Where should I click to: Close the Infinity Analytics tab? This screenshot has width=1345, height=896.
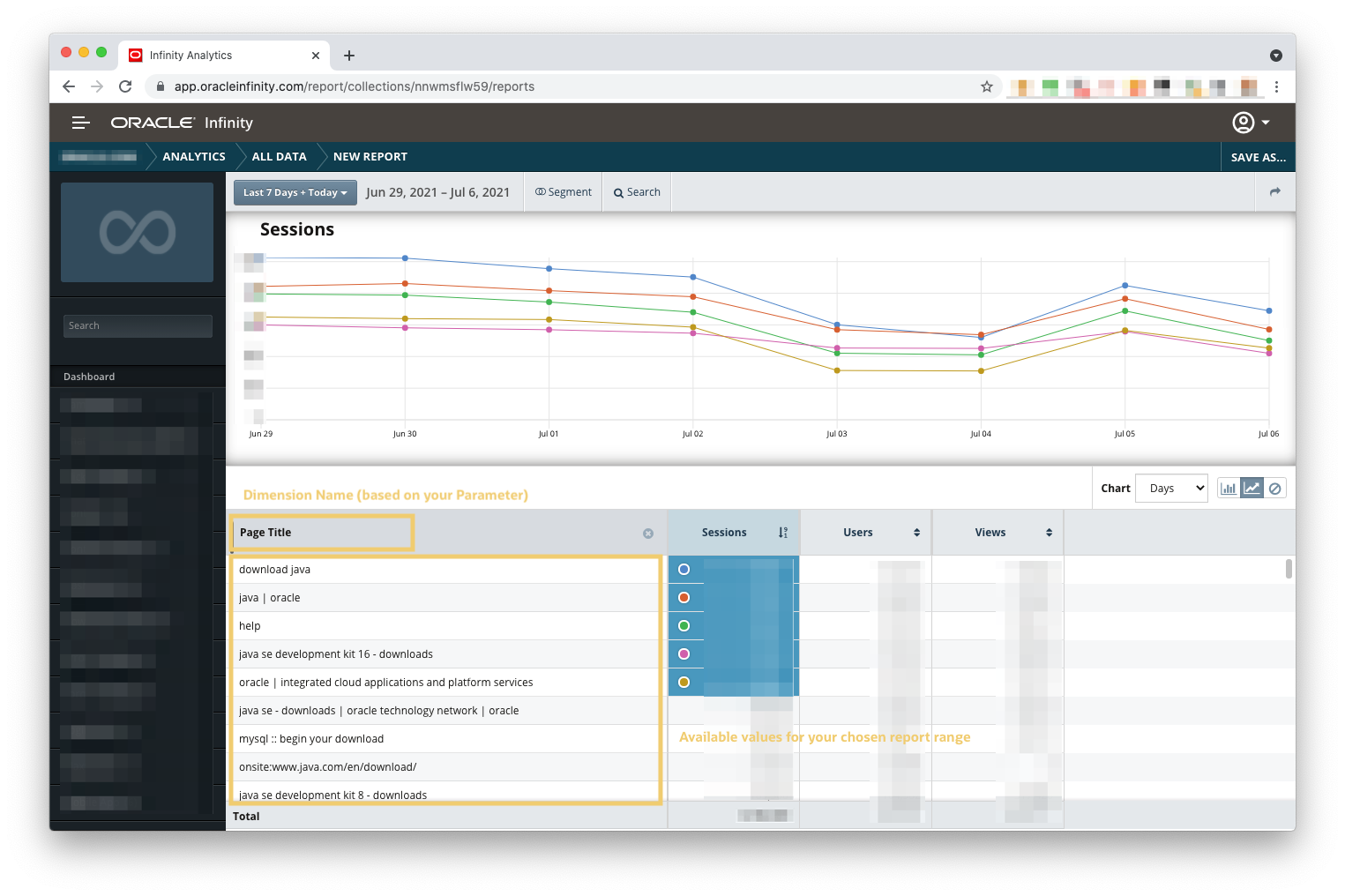point(316,56)
